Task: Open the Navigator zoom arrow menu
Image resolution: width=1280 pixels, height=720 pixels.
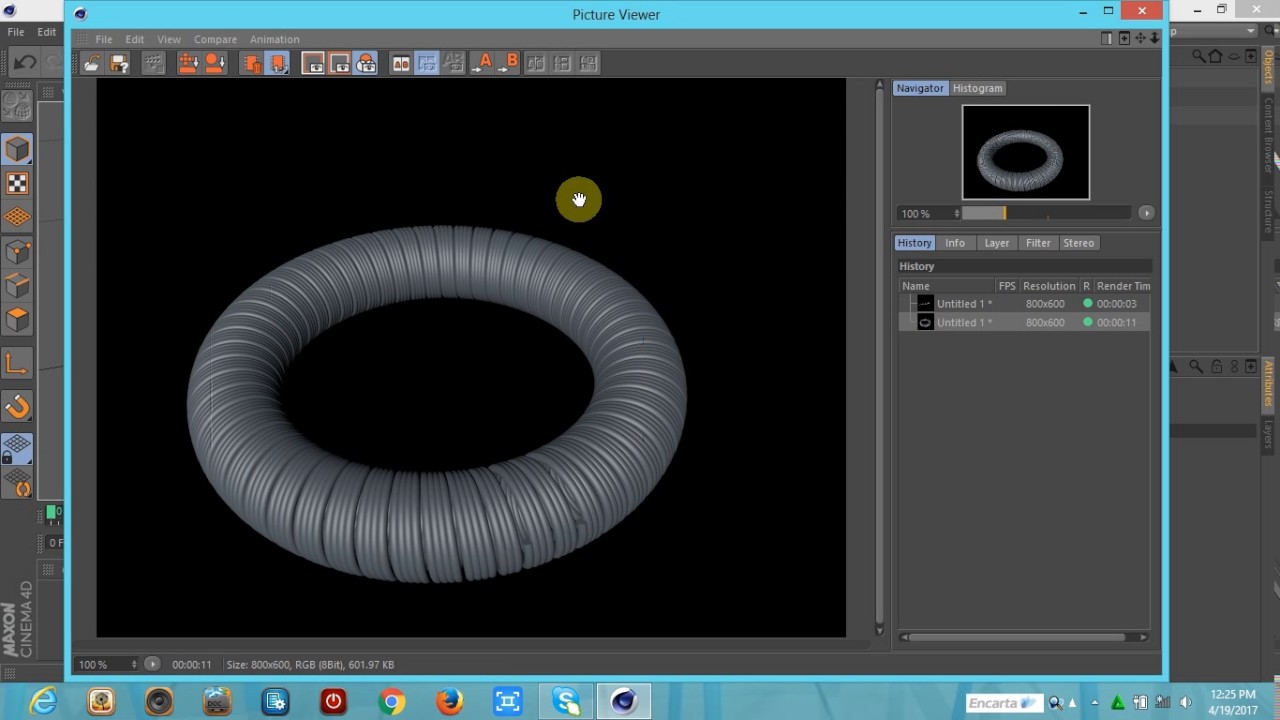Action: 1146,213
